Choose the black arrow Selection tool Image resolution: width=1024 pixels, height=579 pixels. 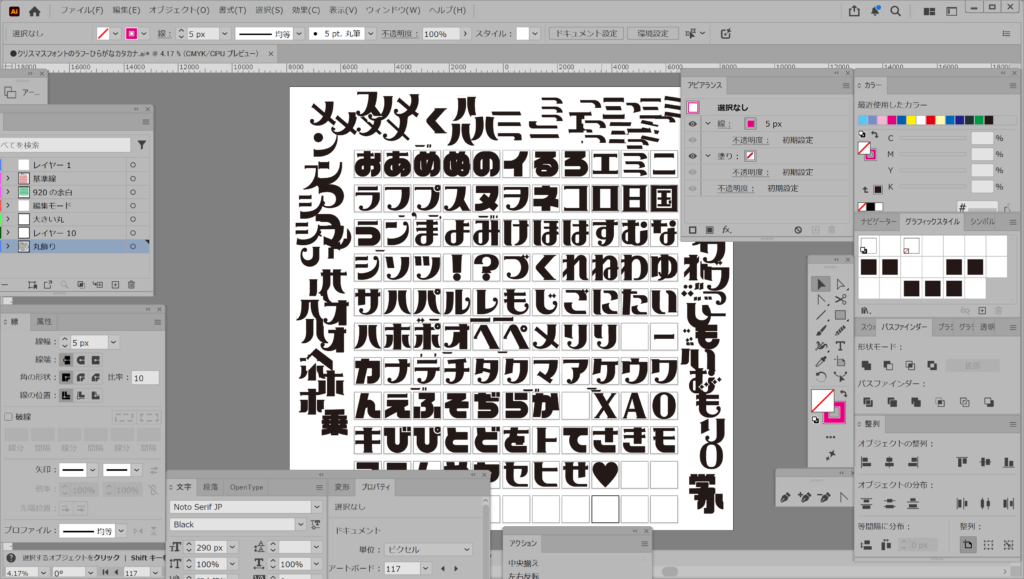pos(821,284)
